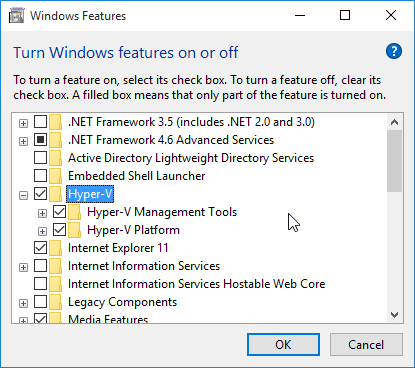Viewport: 415px width, 368px height.
Task: Confirm changes with the OK button
Action: tap(283, 345)
